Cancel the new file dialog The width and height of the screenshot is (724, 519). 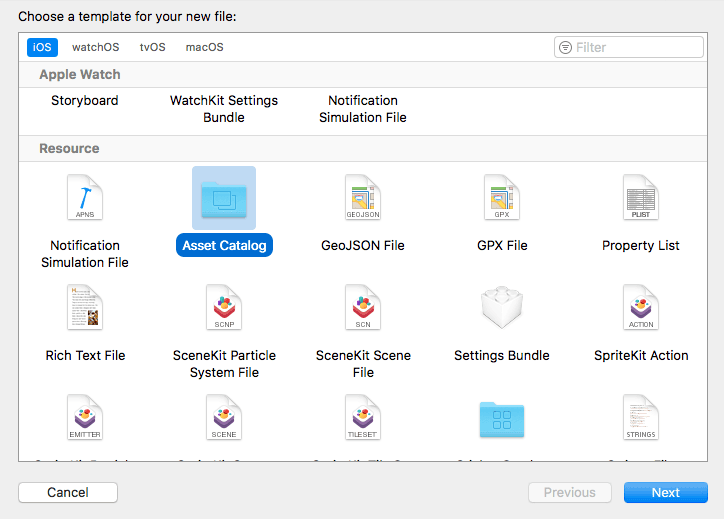[68, 492]
